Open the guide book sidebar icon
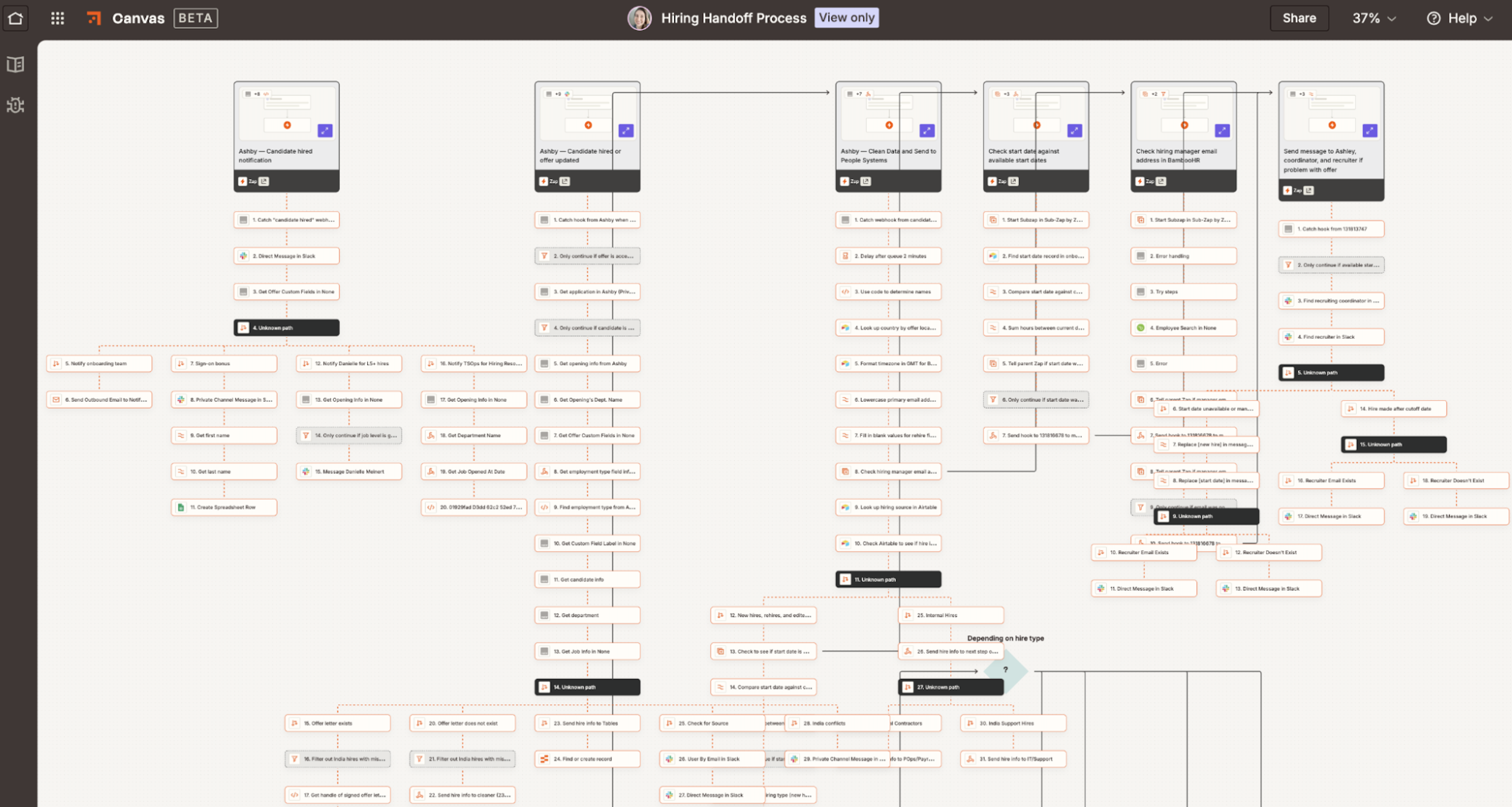This screenshot has height=807, width=1512. point(15,65)
